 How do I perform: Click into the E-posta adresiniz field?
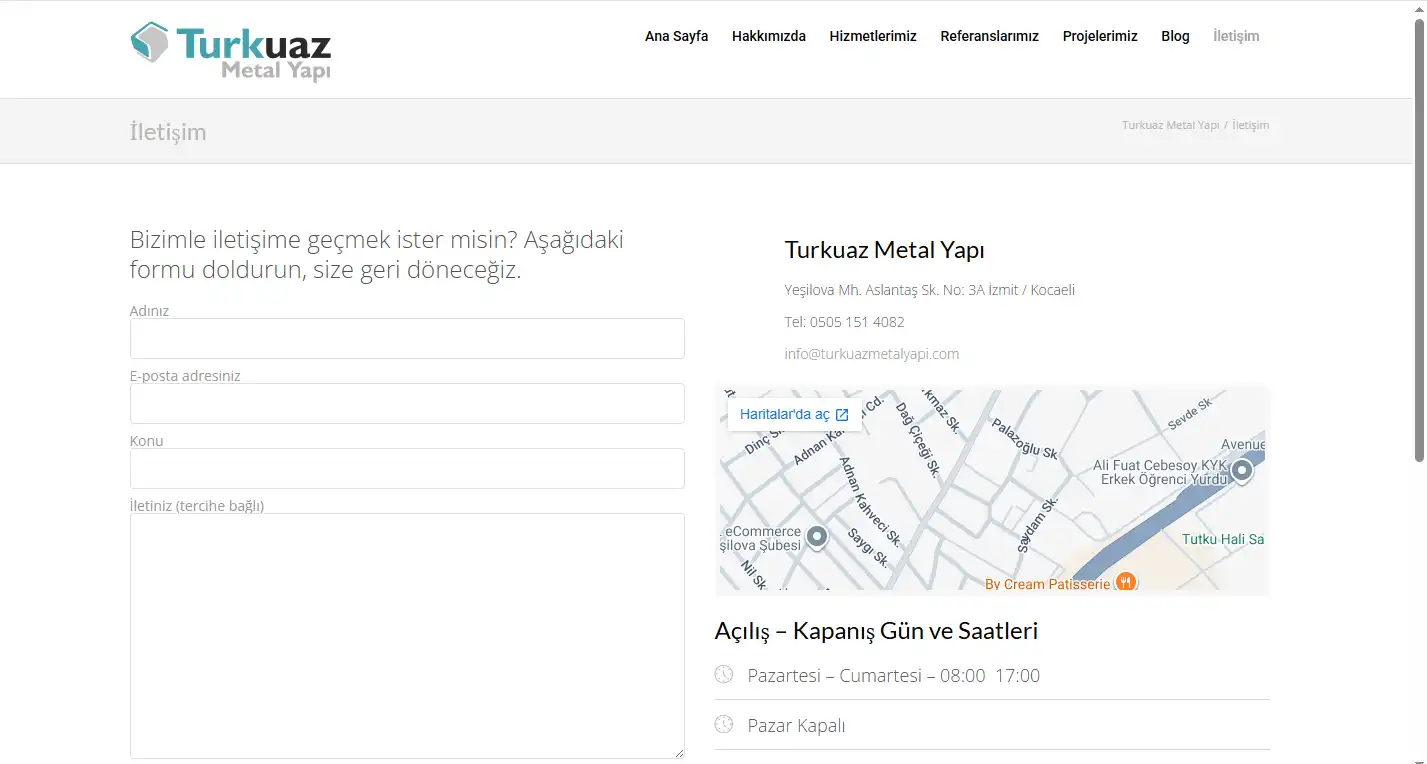(x=407, y=403)
